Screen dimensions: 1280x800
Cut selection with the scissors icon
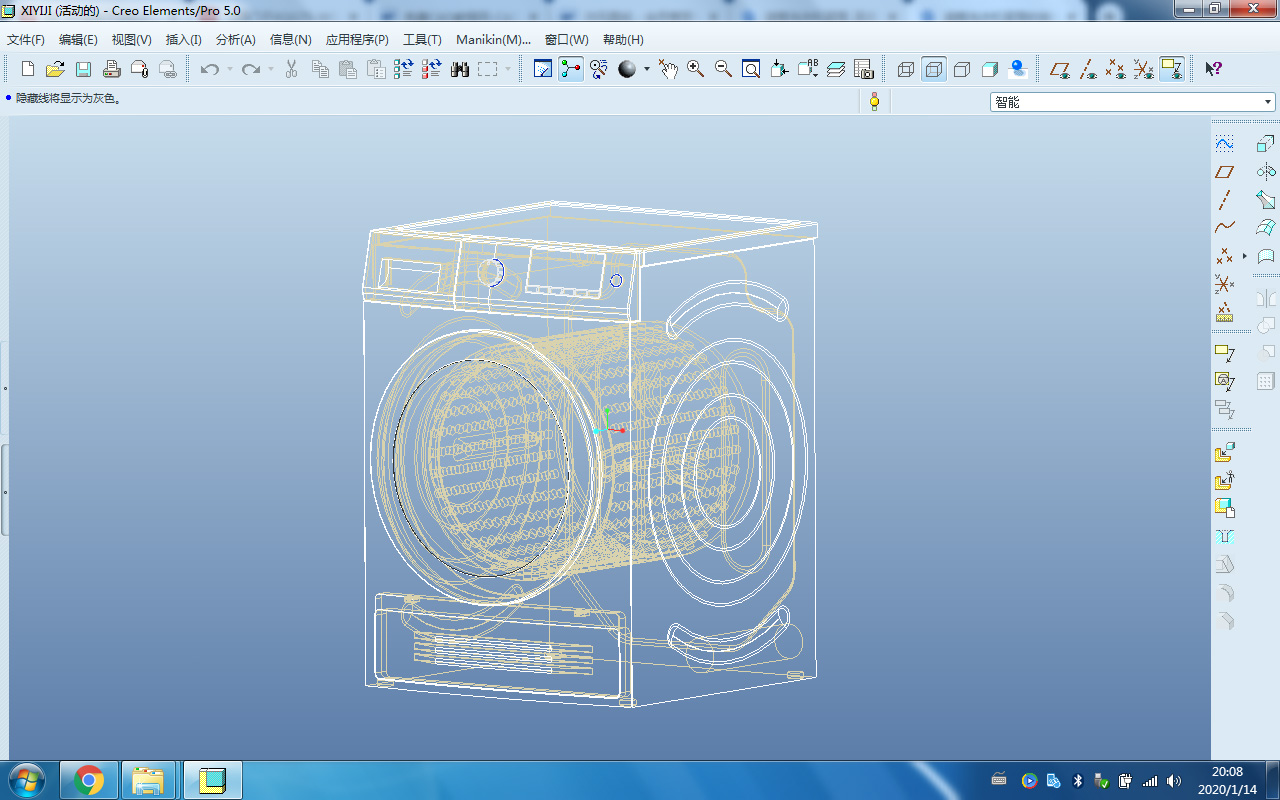tap(292, 69)
